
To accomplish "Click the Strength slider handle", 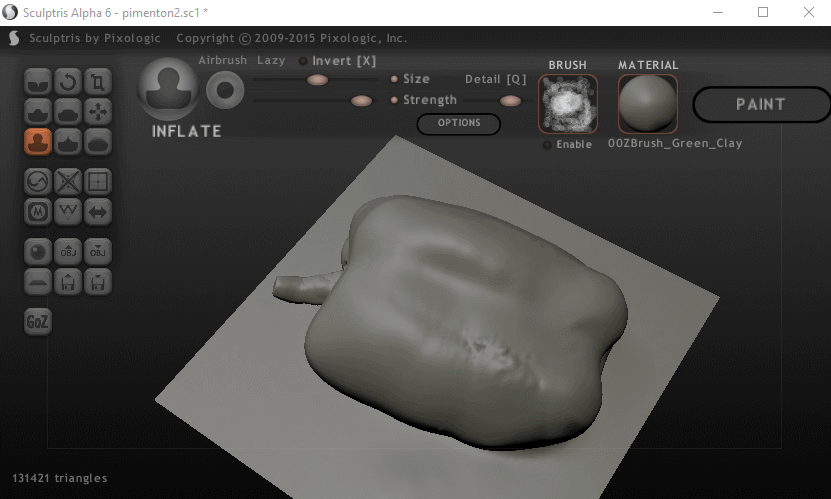I will 361,101.
